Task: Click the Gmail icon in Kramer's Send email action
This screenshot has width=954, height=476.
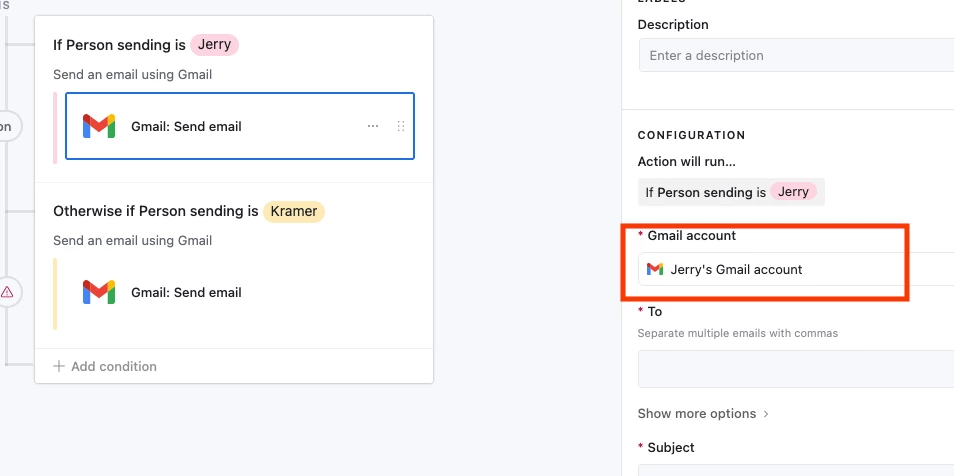Action: [x=99, y=292]
